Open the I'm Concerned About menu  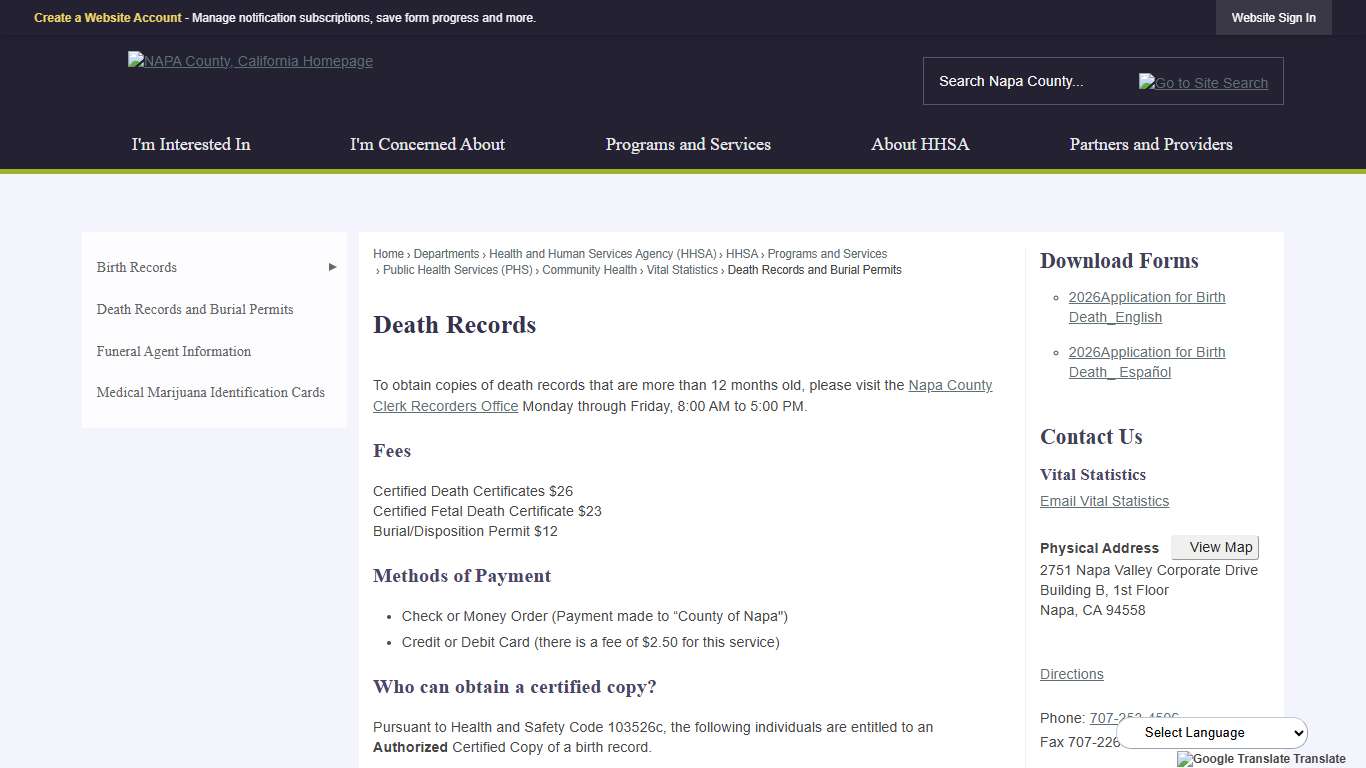(x=427, y=144)
